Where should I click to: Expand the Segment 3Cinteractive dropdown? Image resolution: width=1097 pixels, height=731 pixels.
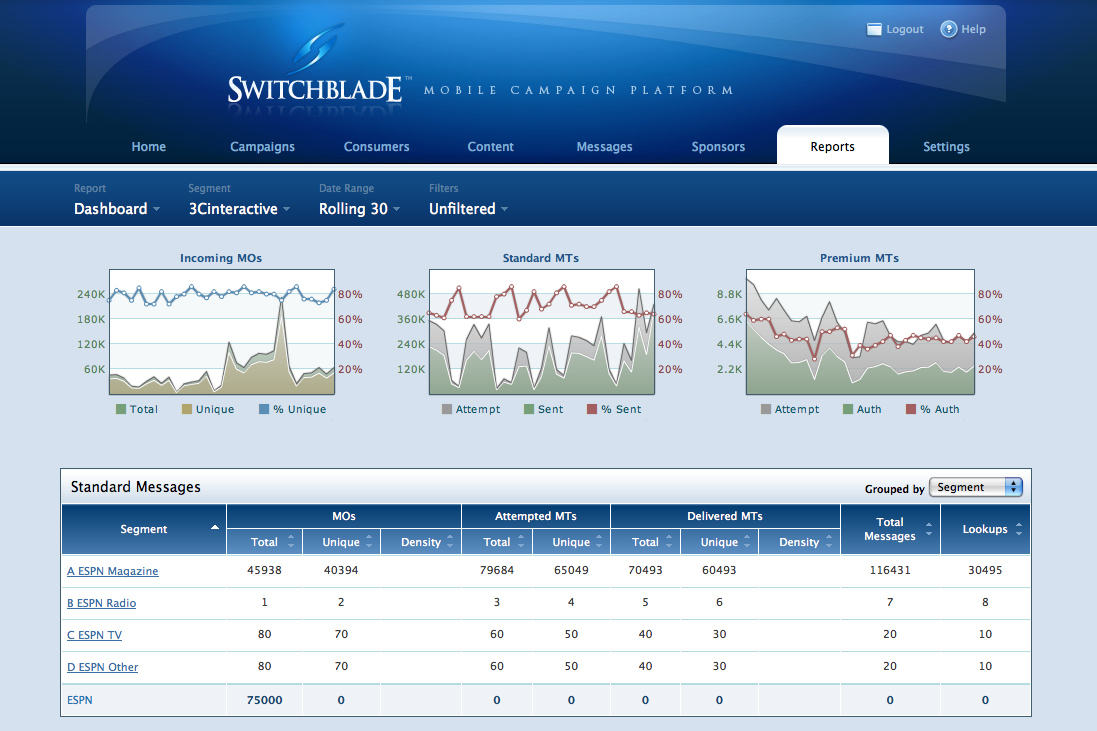pyautogui.click(x=239, y=209)
